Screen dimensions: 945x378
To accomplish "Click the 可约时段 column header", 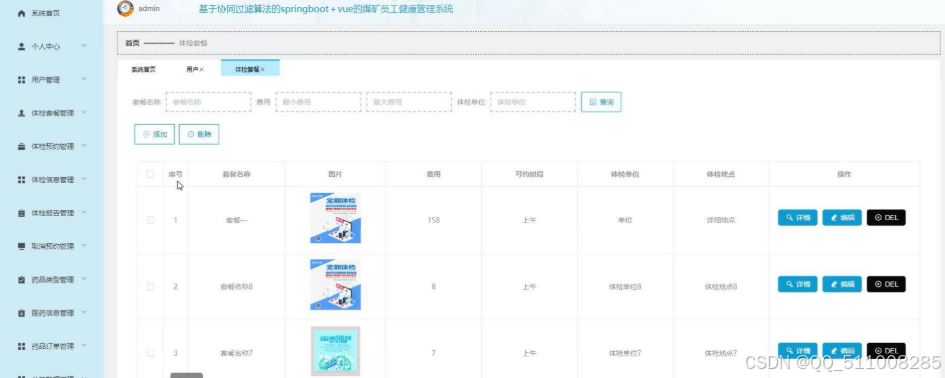I will (529, 174).
